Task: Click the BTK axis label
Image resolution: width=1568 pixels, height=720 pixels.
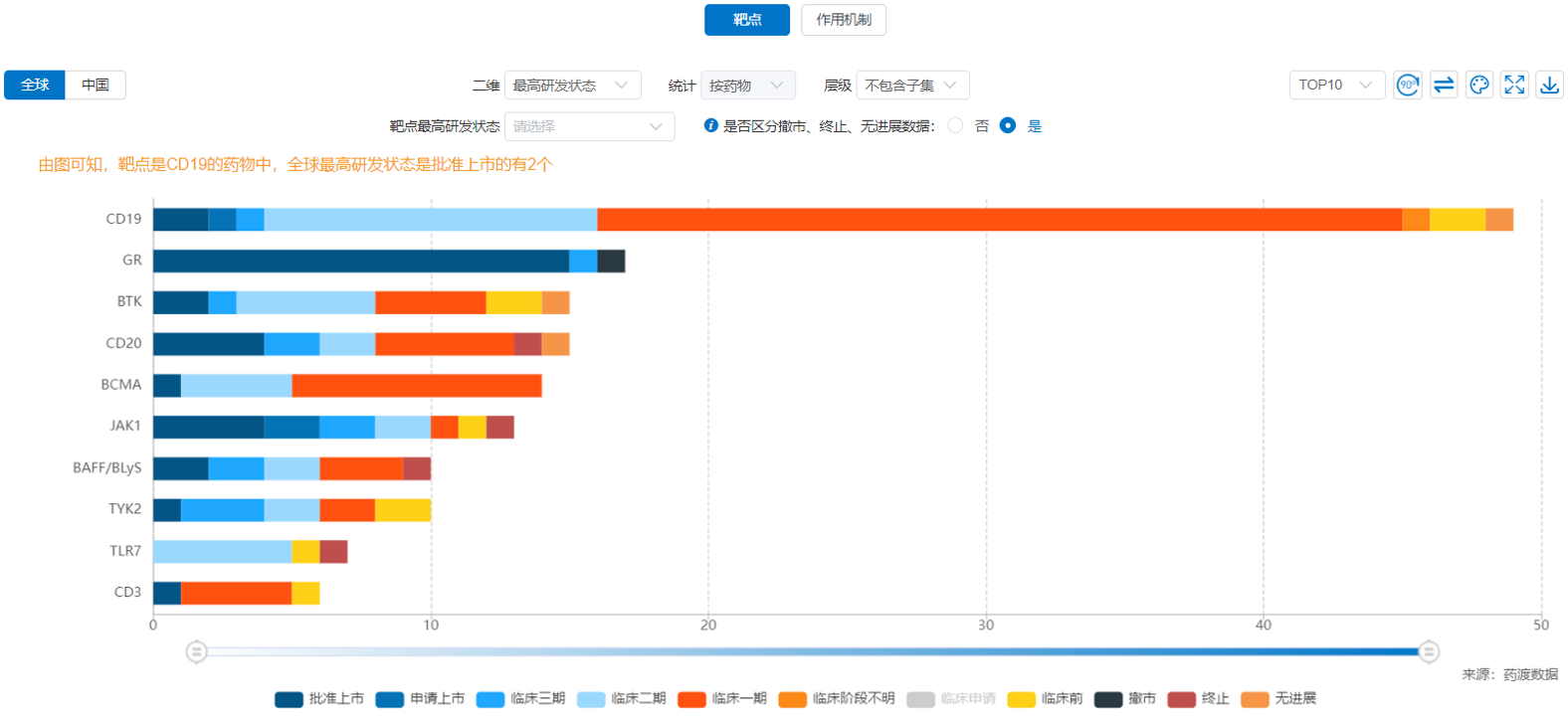Action: coord(129,301)
